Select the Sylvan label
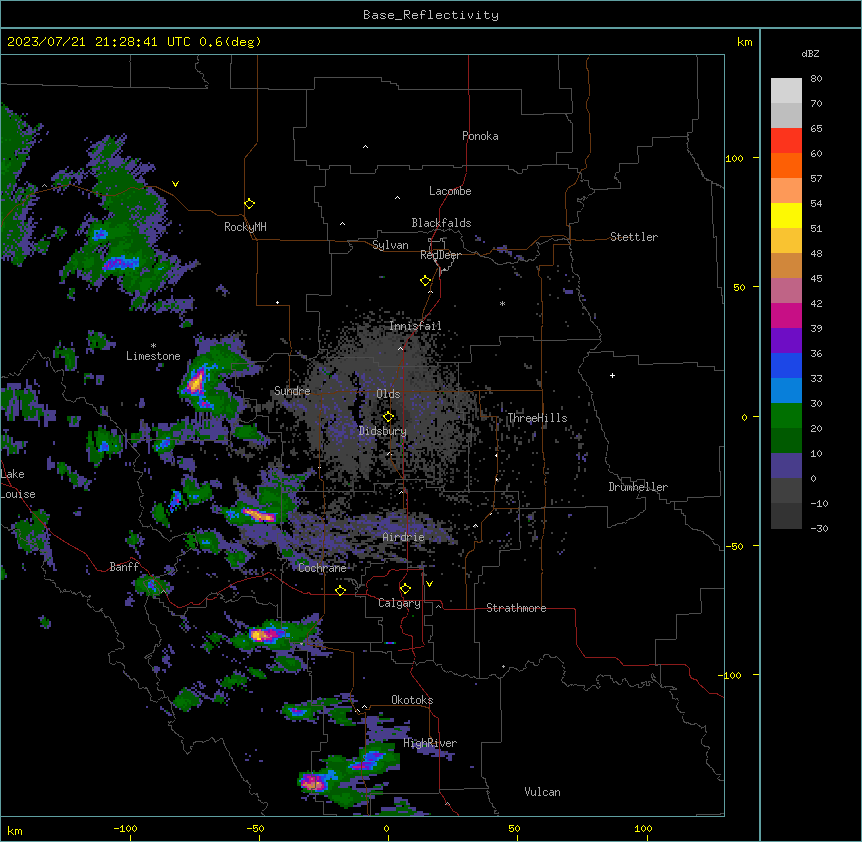 [390, 245]
